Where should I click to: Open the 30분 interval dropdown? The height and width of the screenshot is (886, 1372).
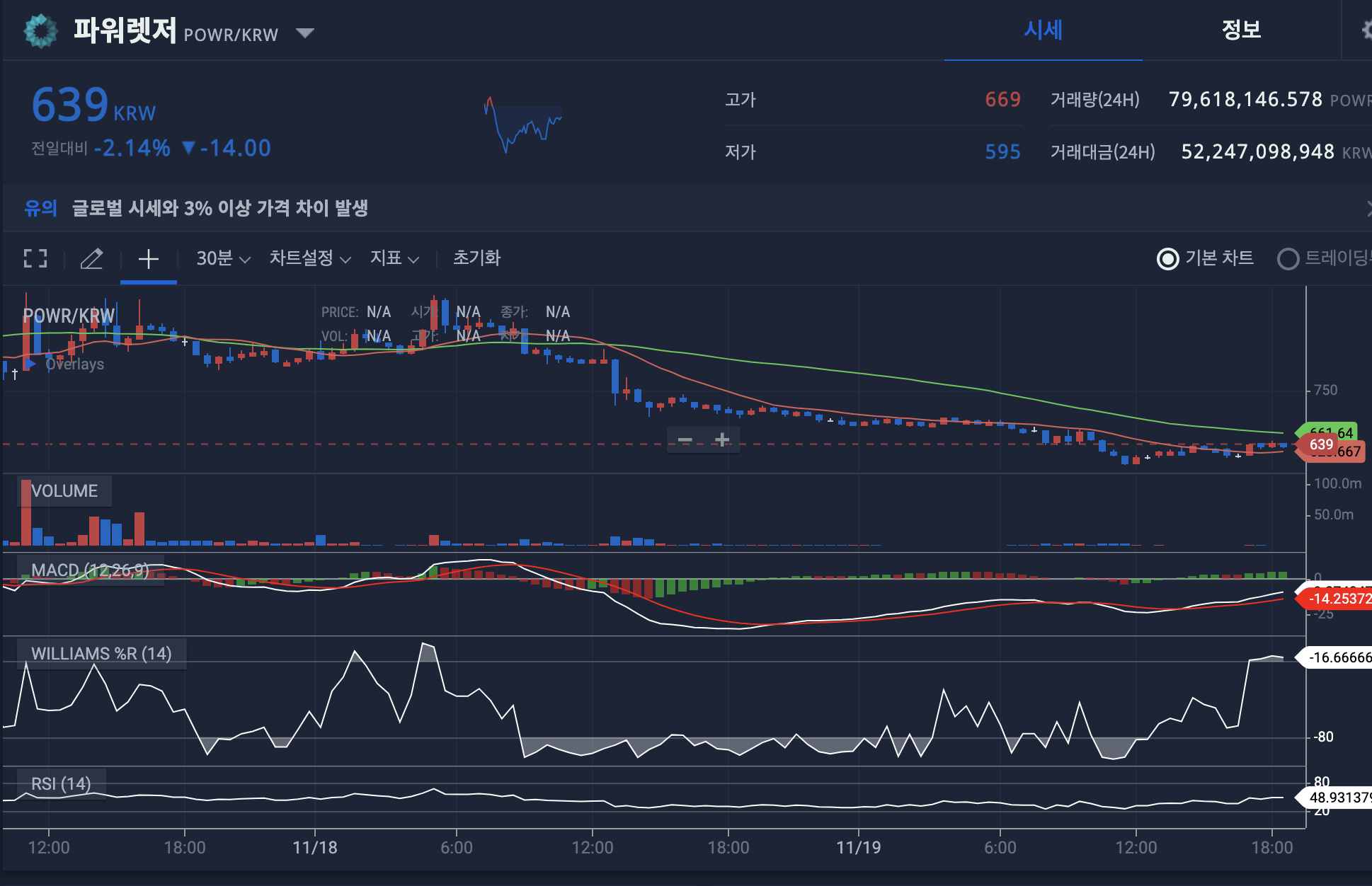[223, 258]
